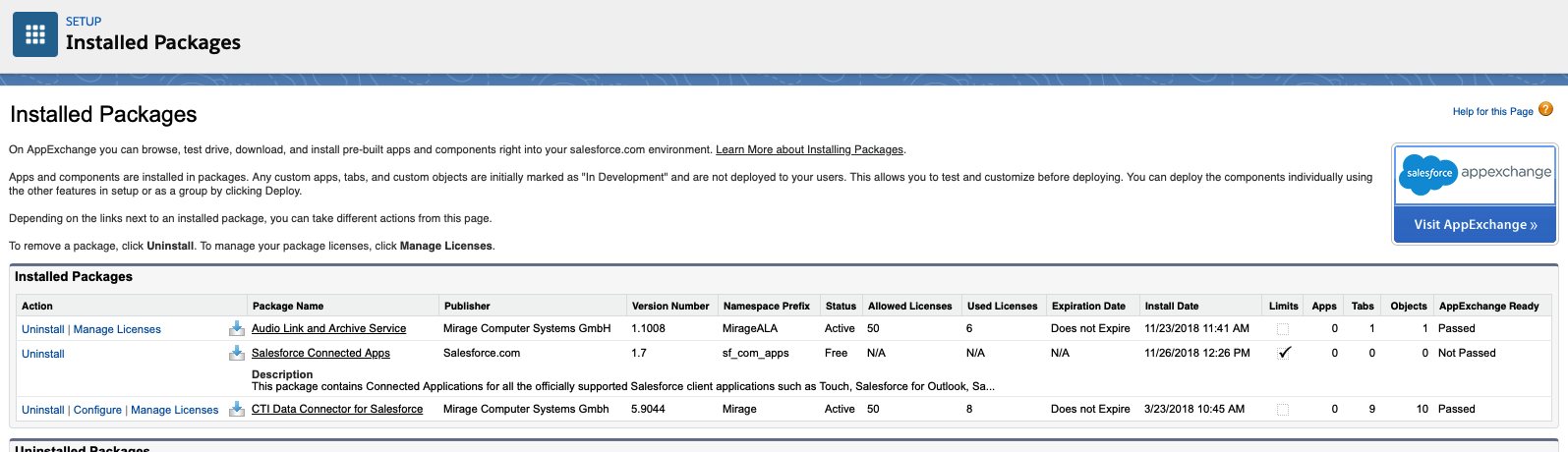The height and width of the screenshot is (452, 1568).
Task: Uninstall Audio Link and Archive Service package
Action: 43,329
